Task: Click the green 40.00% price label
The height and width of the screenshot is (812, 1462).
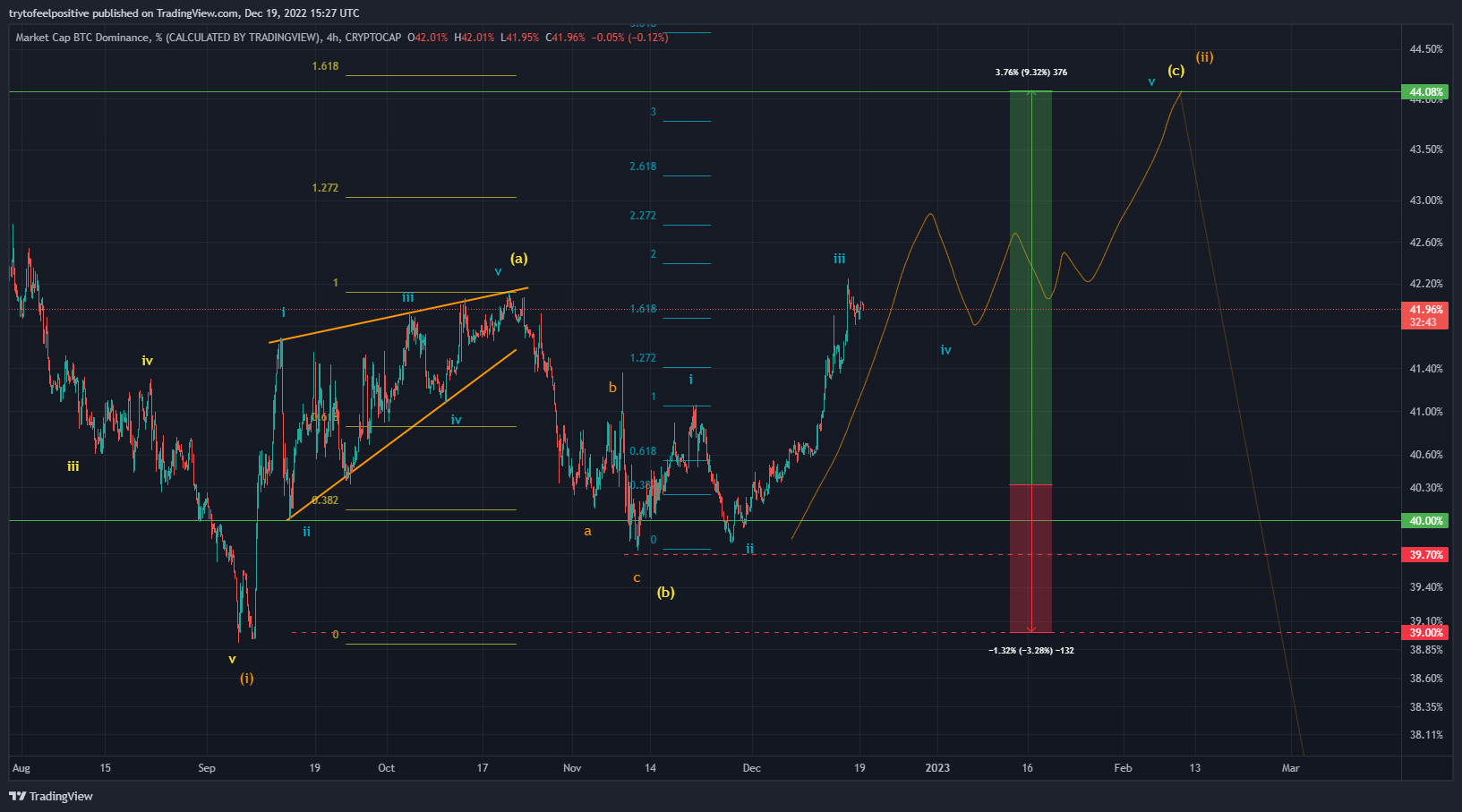Action: coord(1424,521)
